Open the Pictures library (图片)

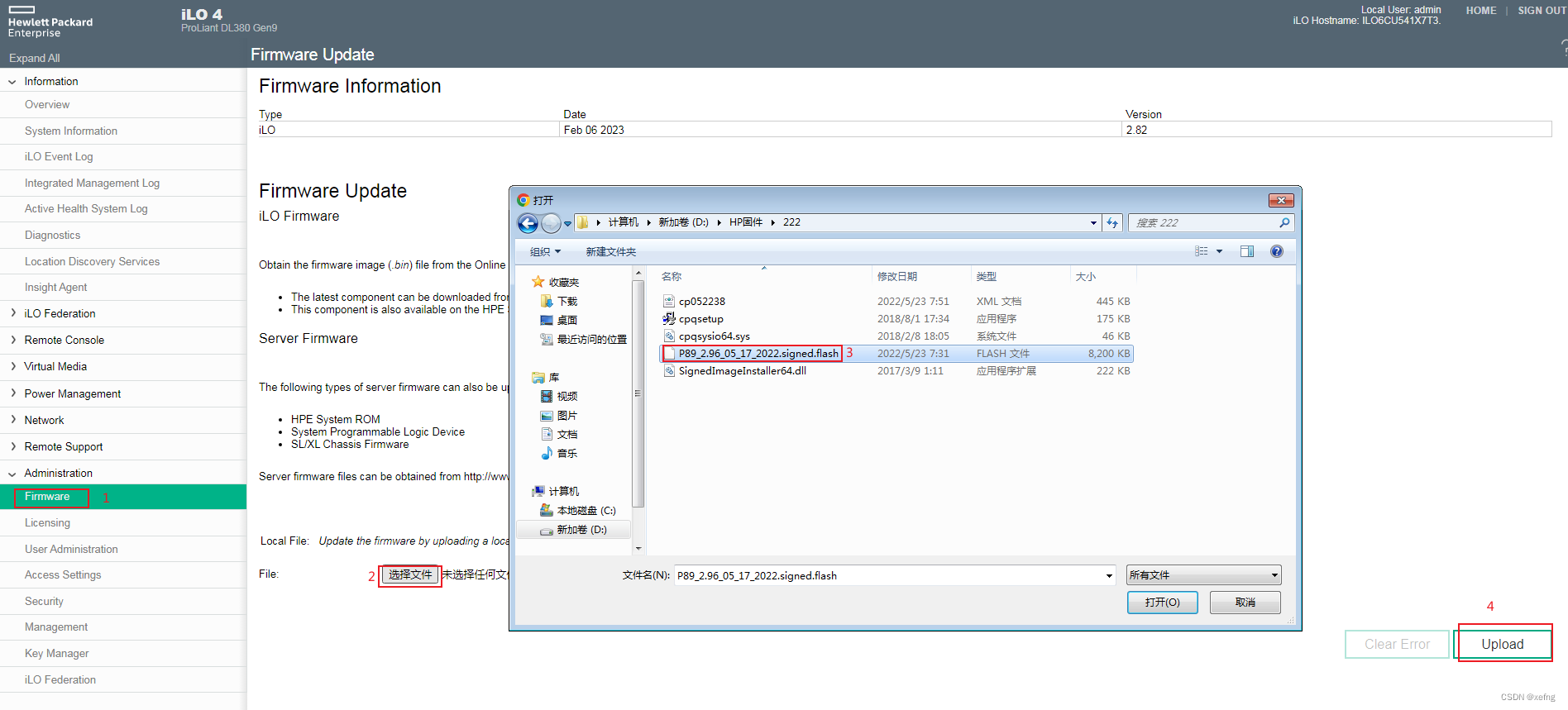[559, 415]
